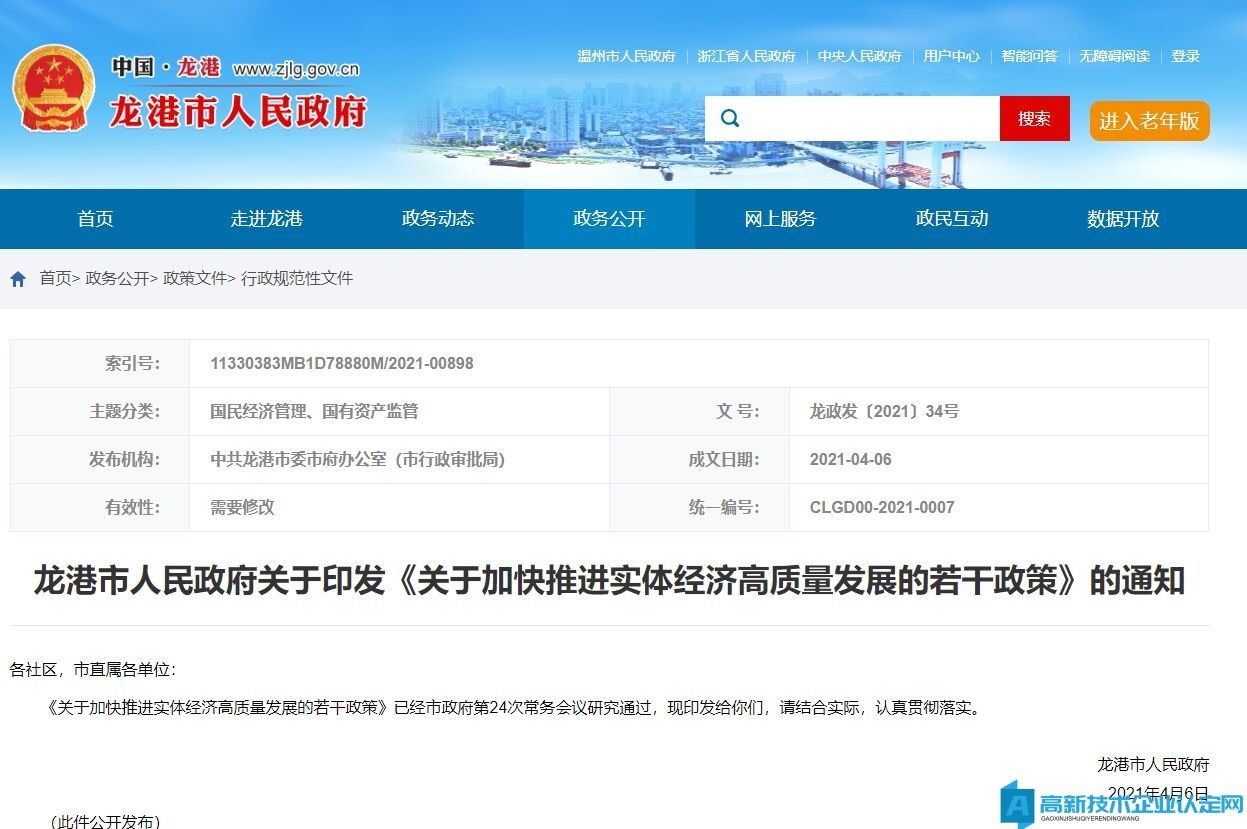Go to 用户中心

952,56
